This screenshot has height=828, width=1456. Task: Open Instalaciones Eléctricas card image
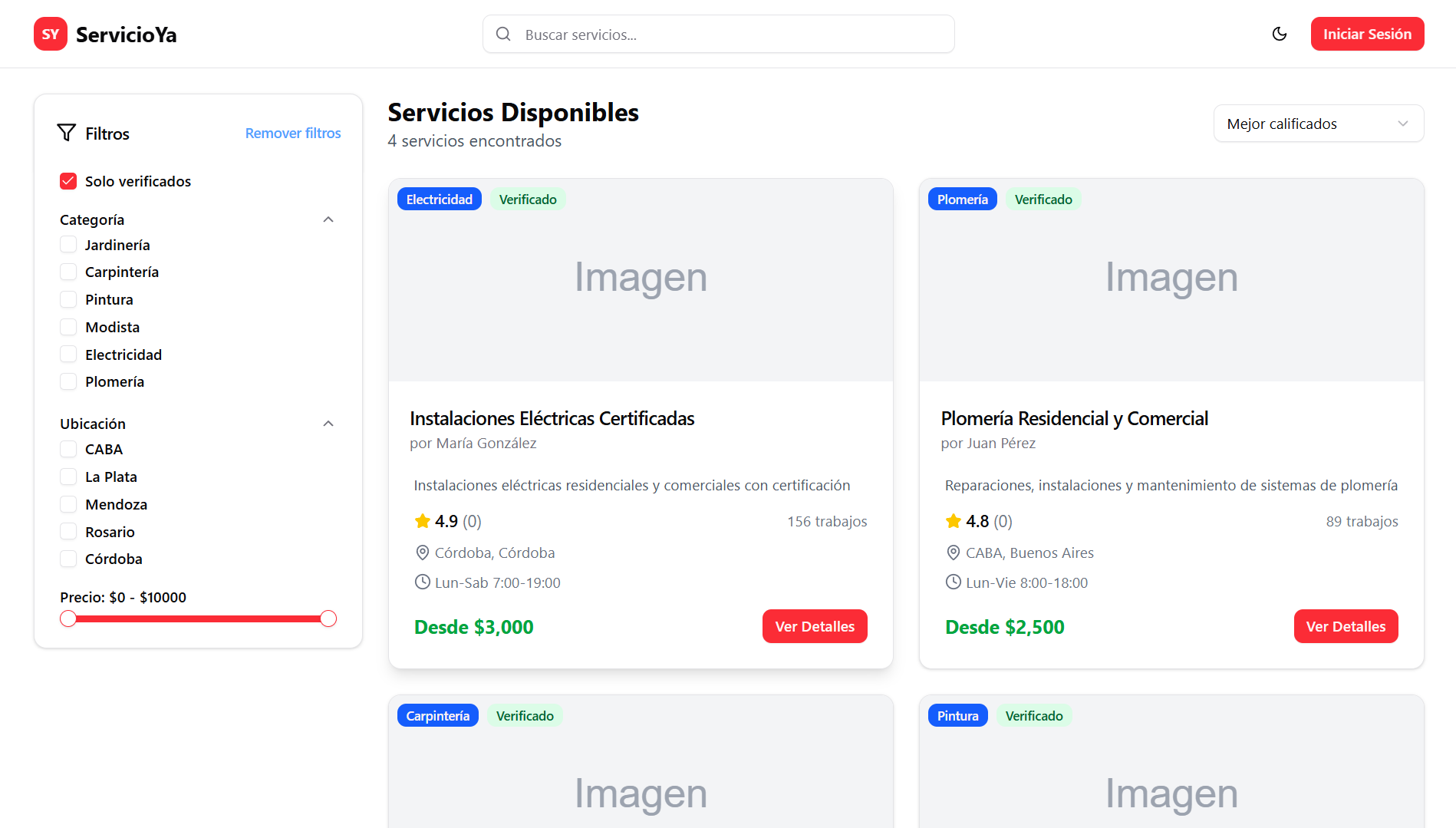641,280
